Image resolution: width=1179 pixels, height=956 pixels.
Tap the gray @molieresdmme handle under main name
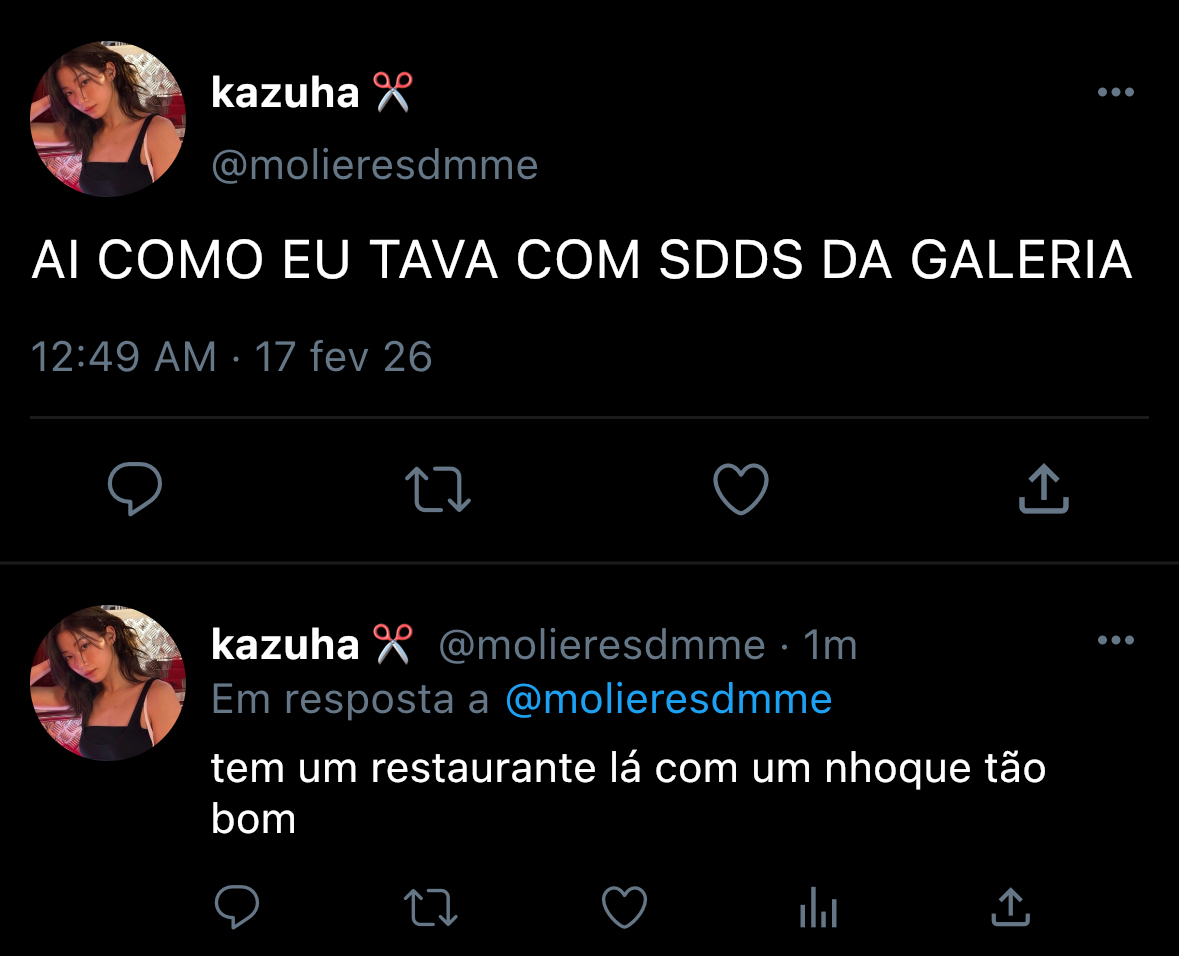[374, 165]
